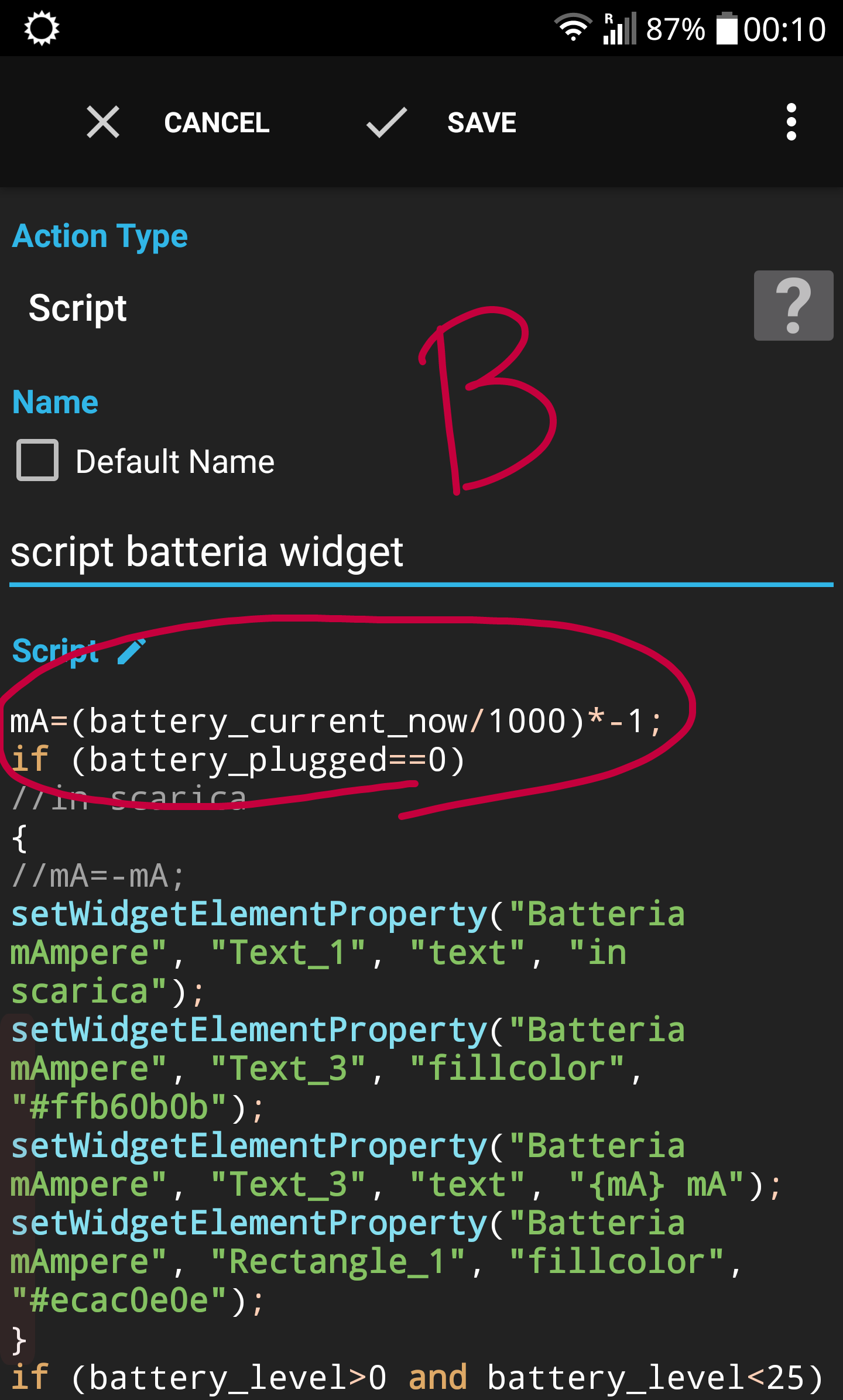The height and width of the screenshot is (1400, 843).
Task: Open the question mark help button
Action: [793, 306]
